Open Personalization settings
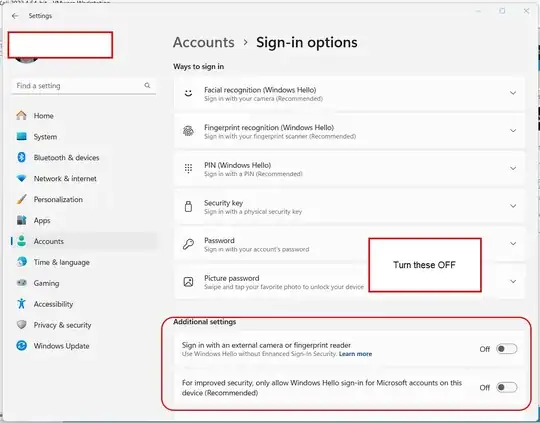Image resolution: width=540 pixels, height=423 pixels. [x=84, y=199]
